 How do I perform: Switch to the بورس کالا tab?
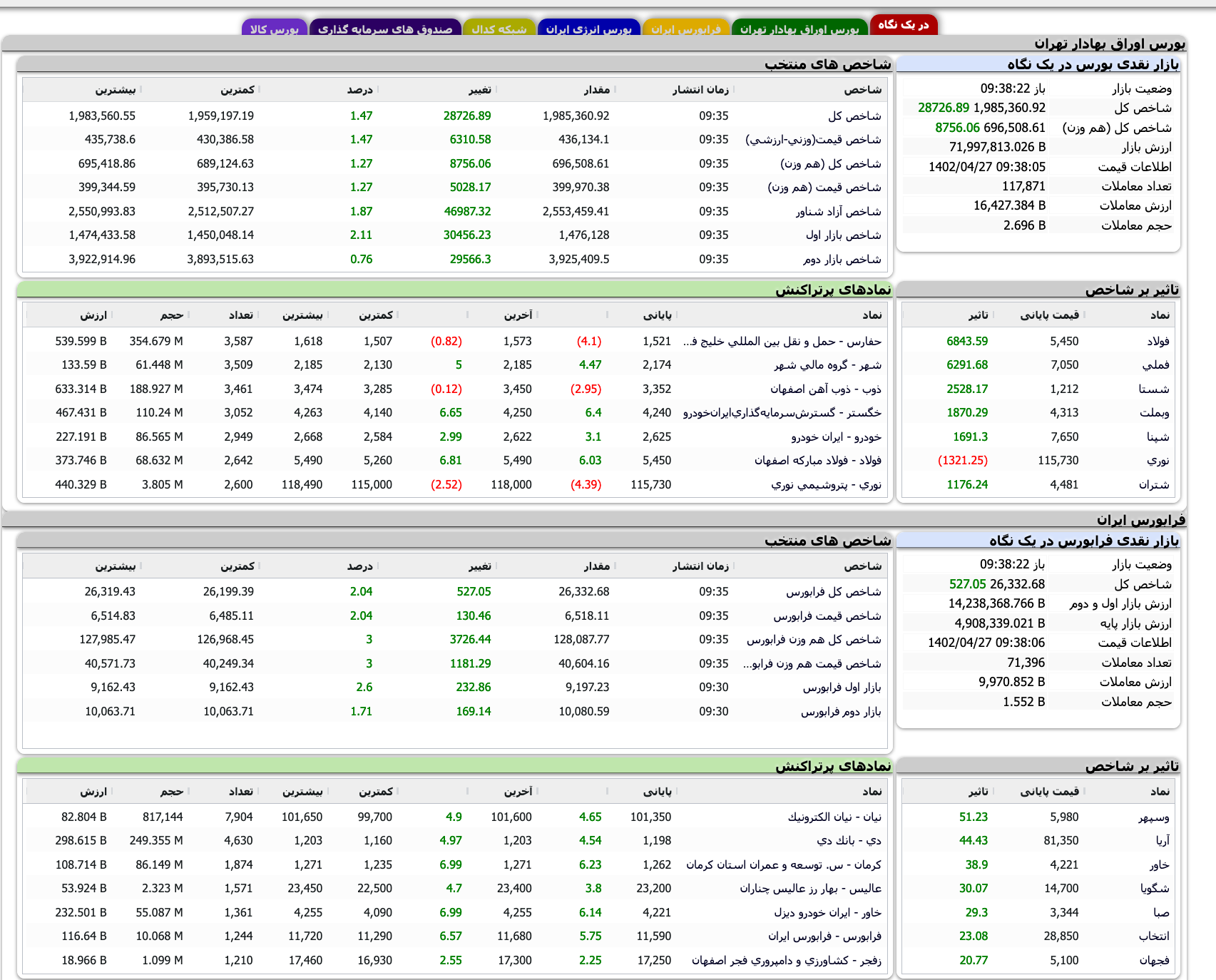(275, 27)
